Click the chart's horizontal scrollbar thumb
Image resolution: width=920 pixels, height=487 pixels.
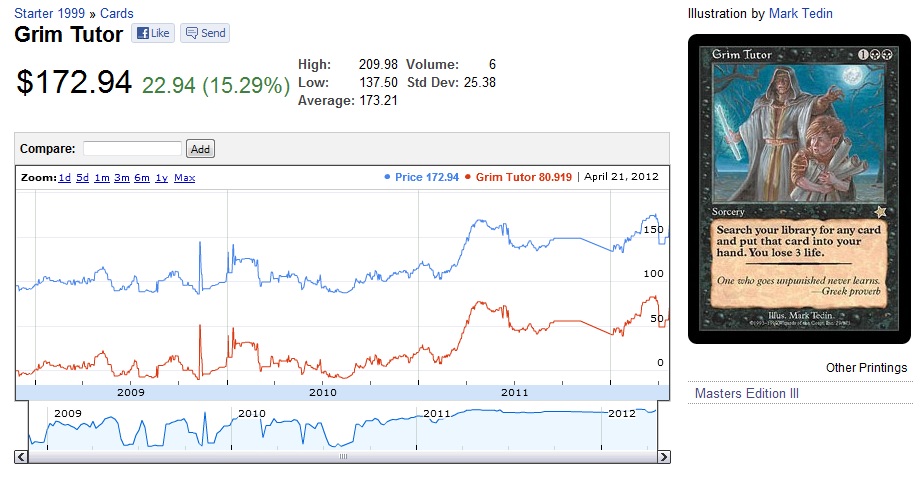coord(342,457)
